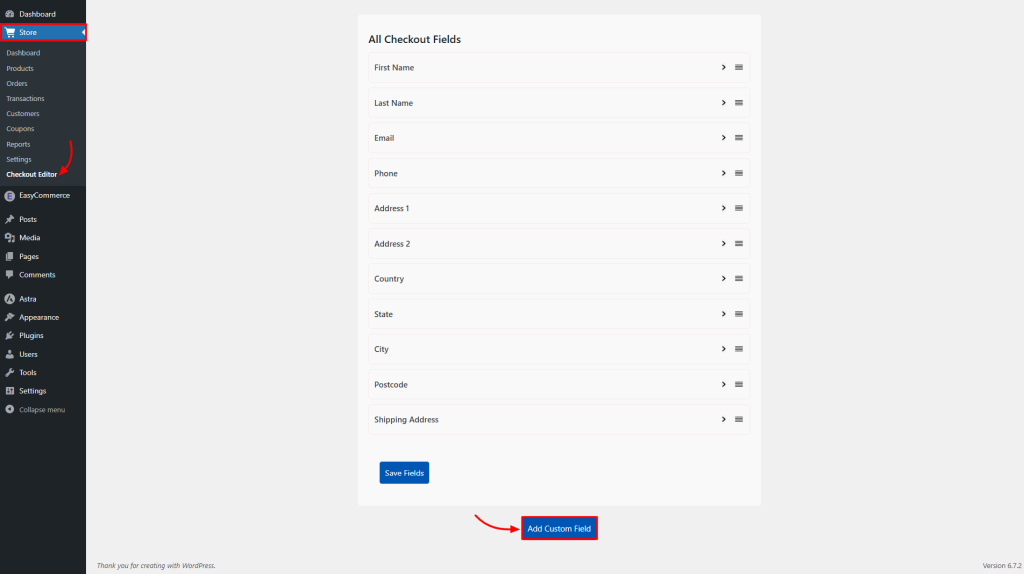
Task: Click the Version 6.7.2 footer text
Action: (x=1002, y=566)
